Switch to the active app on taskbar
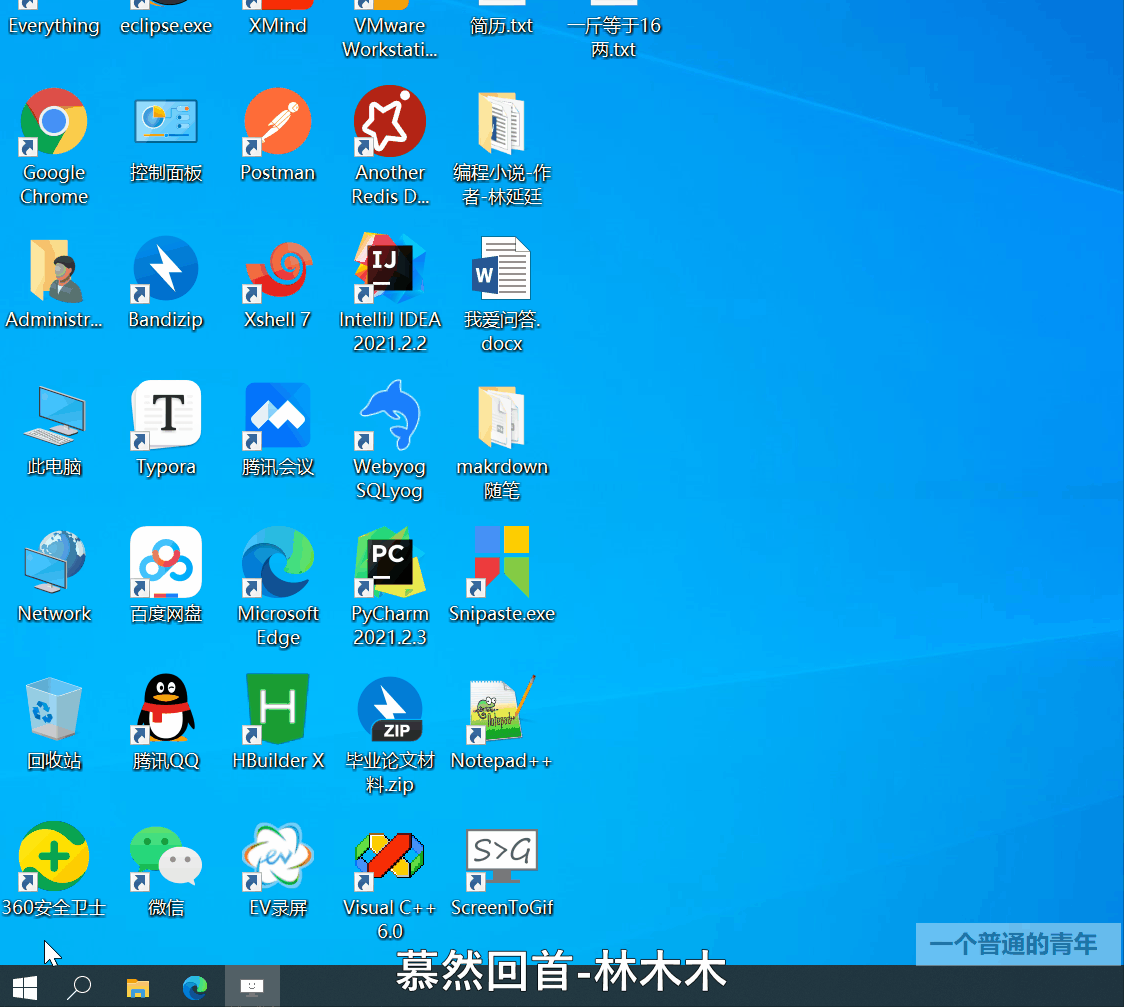 (x=252, y=987)
